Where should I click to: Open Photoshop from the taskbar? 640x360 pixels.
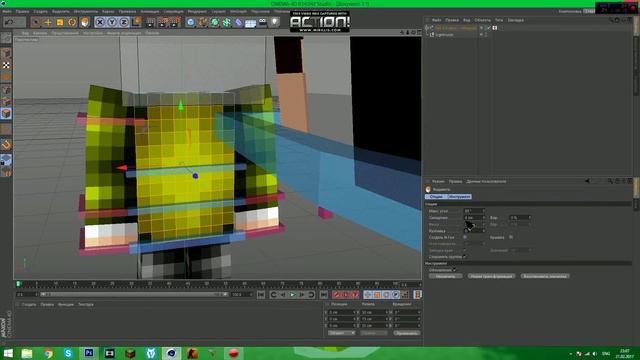point(89,353)
